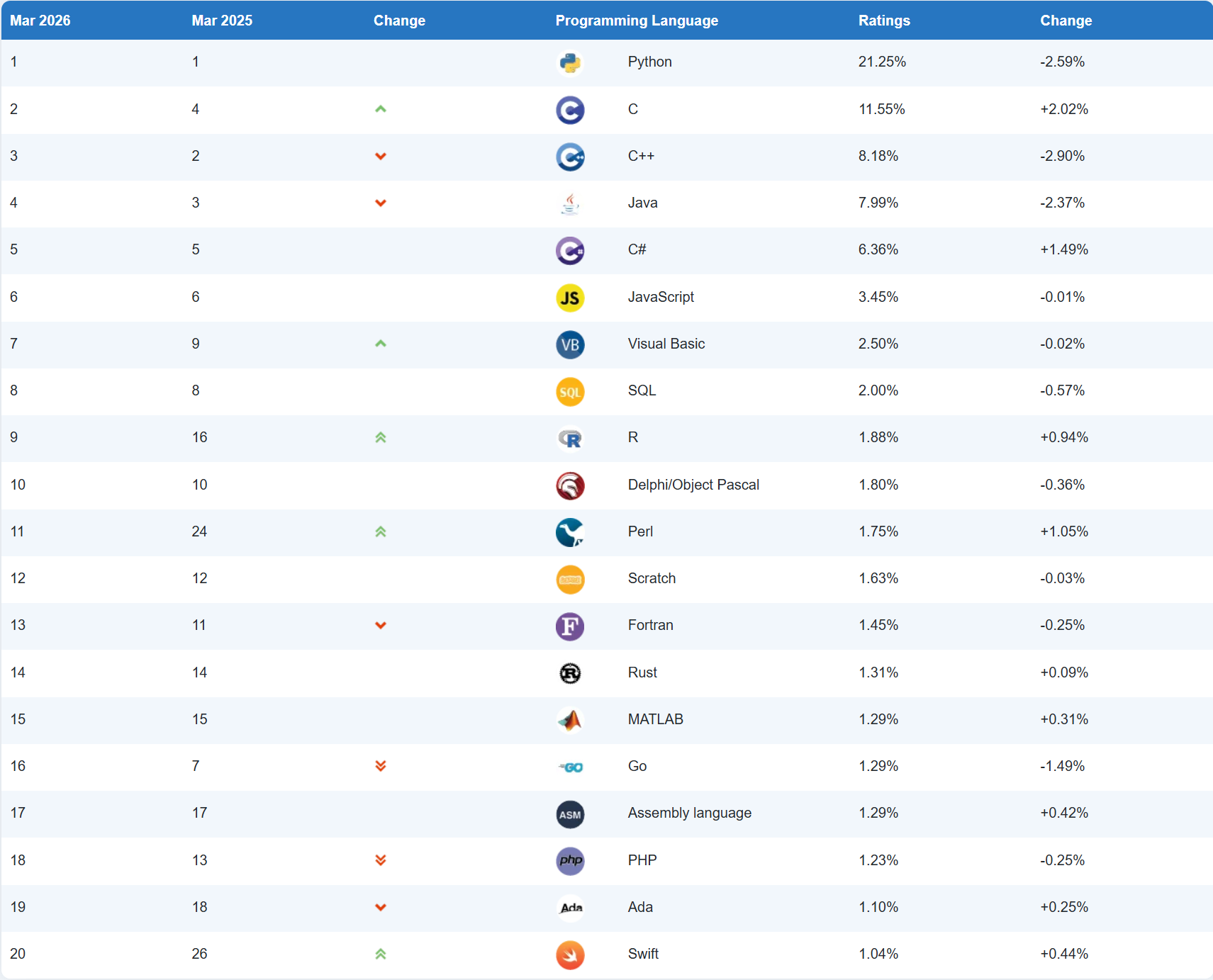The image size is (1213, 980).
Task: Click the MATLAB logo icon
Action: (x=570, y=720)
